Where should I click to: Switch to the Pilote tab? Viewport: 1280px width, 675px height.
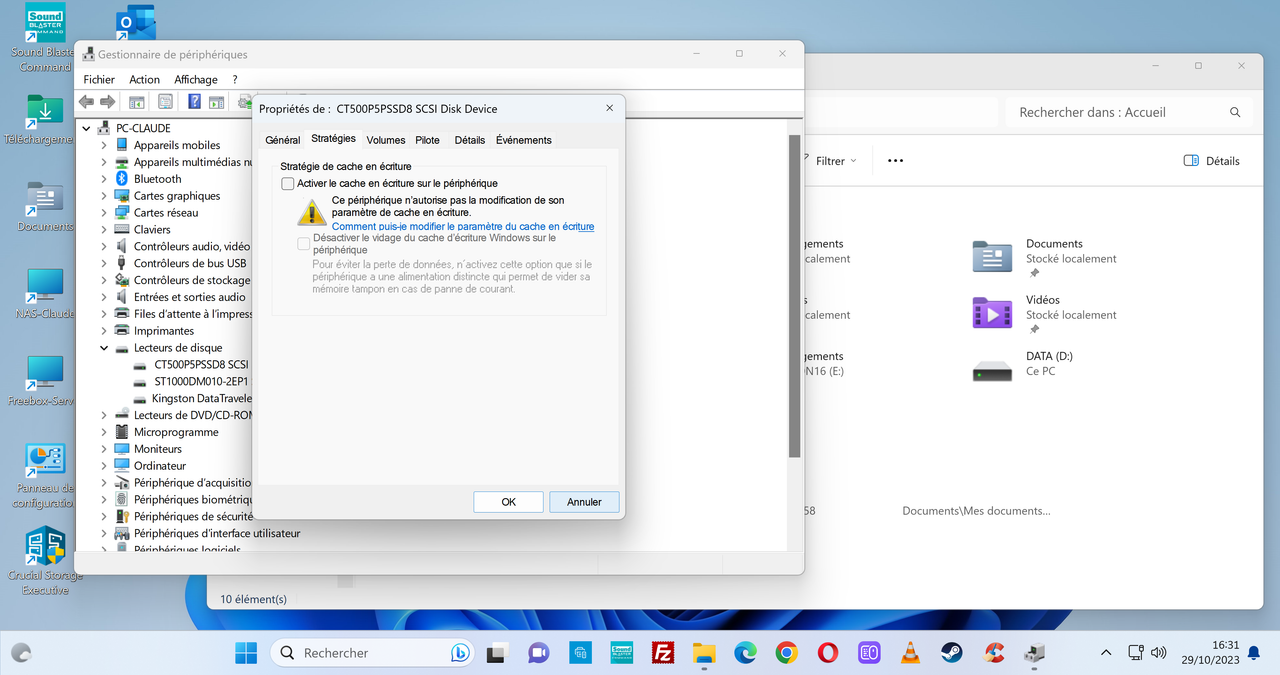428,140
